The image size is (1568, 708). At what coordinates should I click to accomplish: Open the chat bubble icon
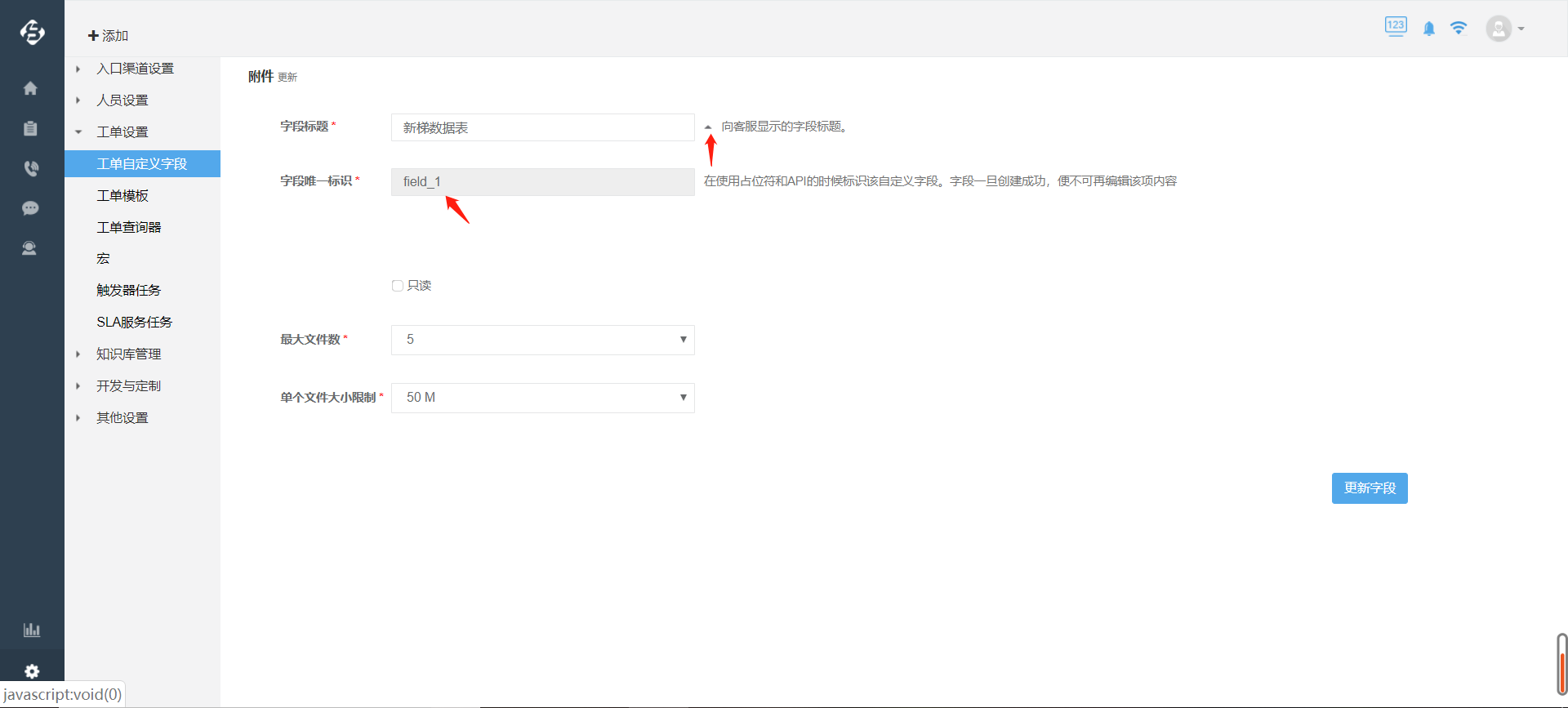(x=30, y=208)
